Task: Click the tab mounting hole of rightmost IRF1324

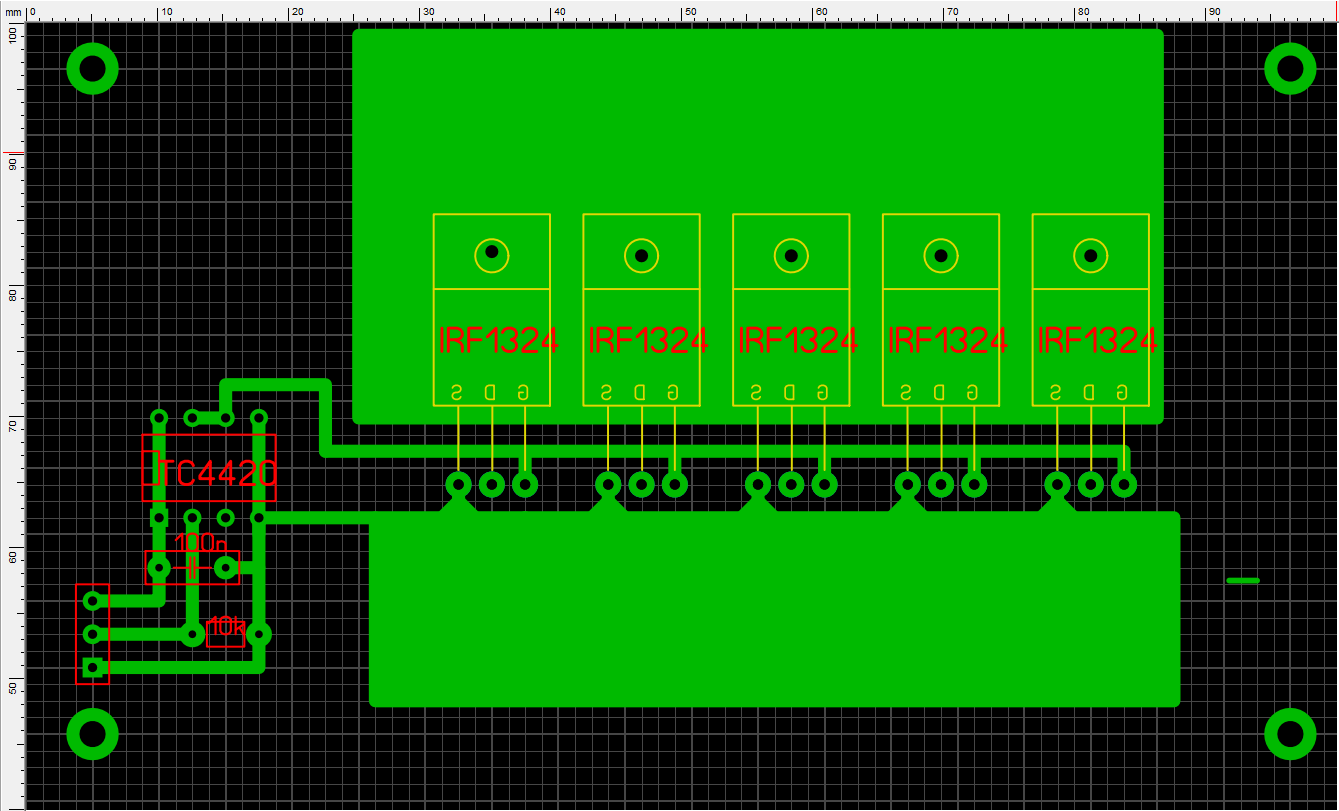Action: coord(1090,256)
